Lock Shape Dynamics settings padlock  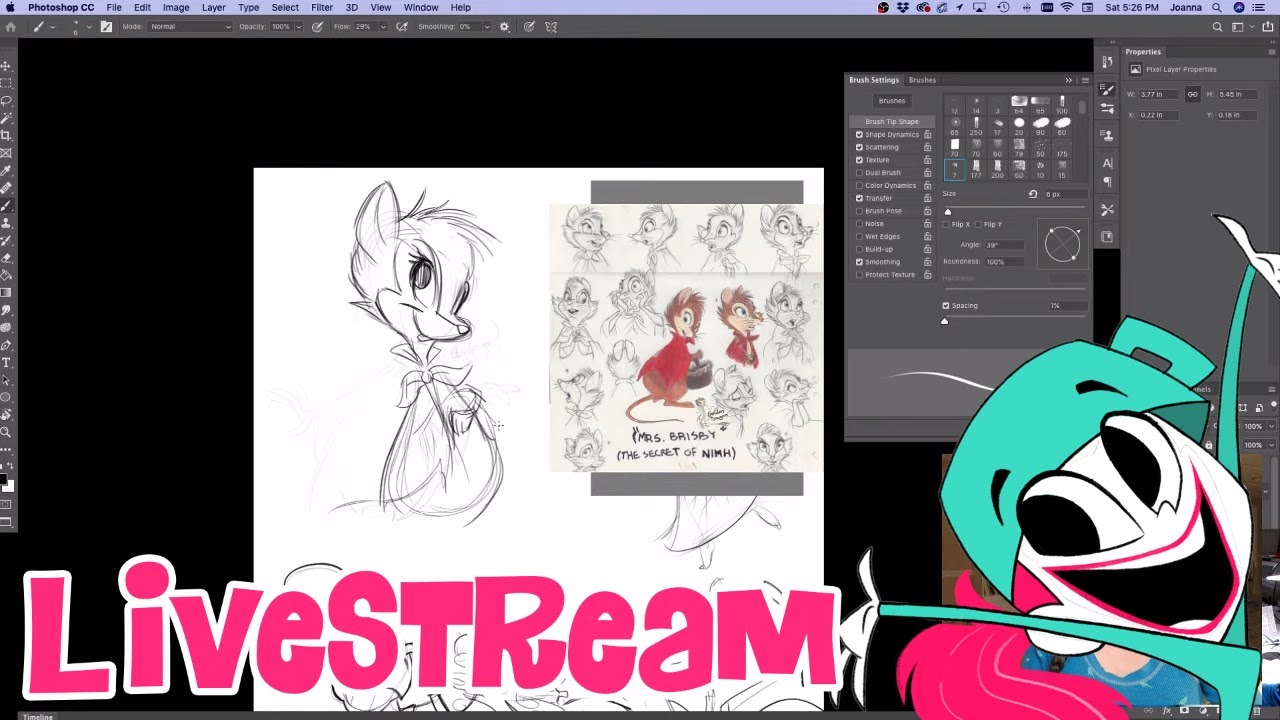tap(928, 134)
